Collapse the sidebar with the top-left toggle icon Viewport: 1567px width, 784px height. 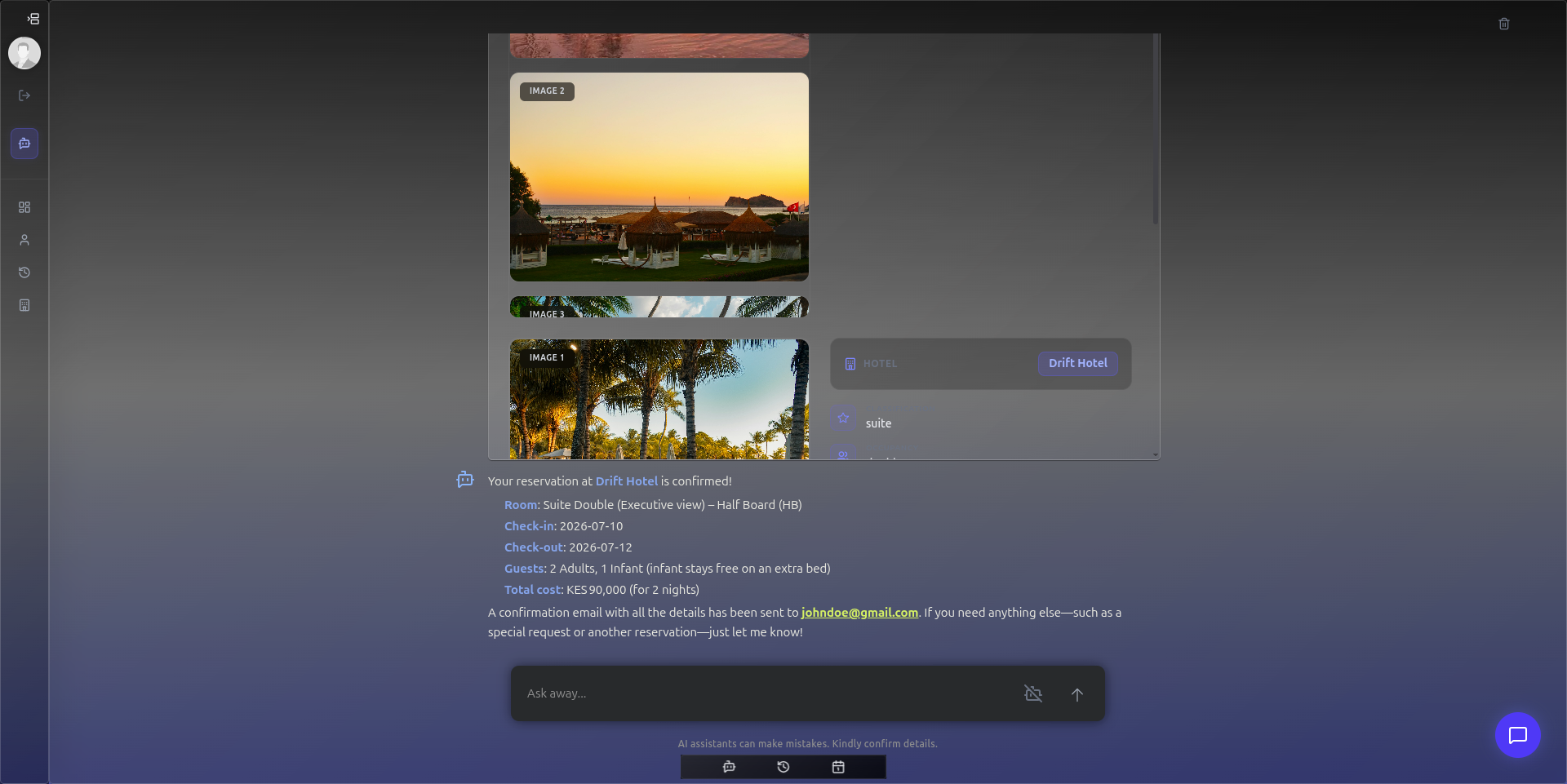point(33,19)
